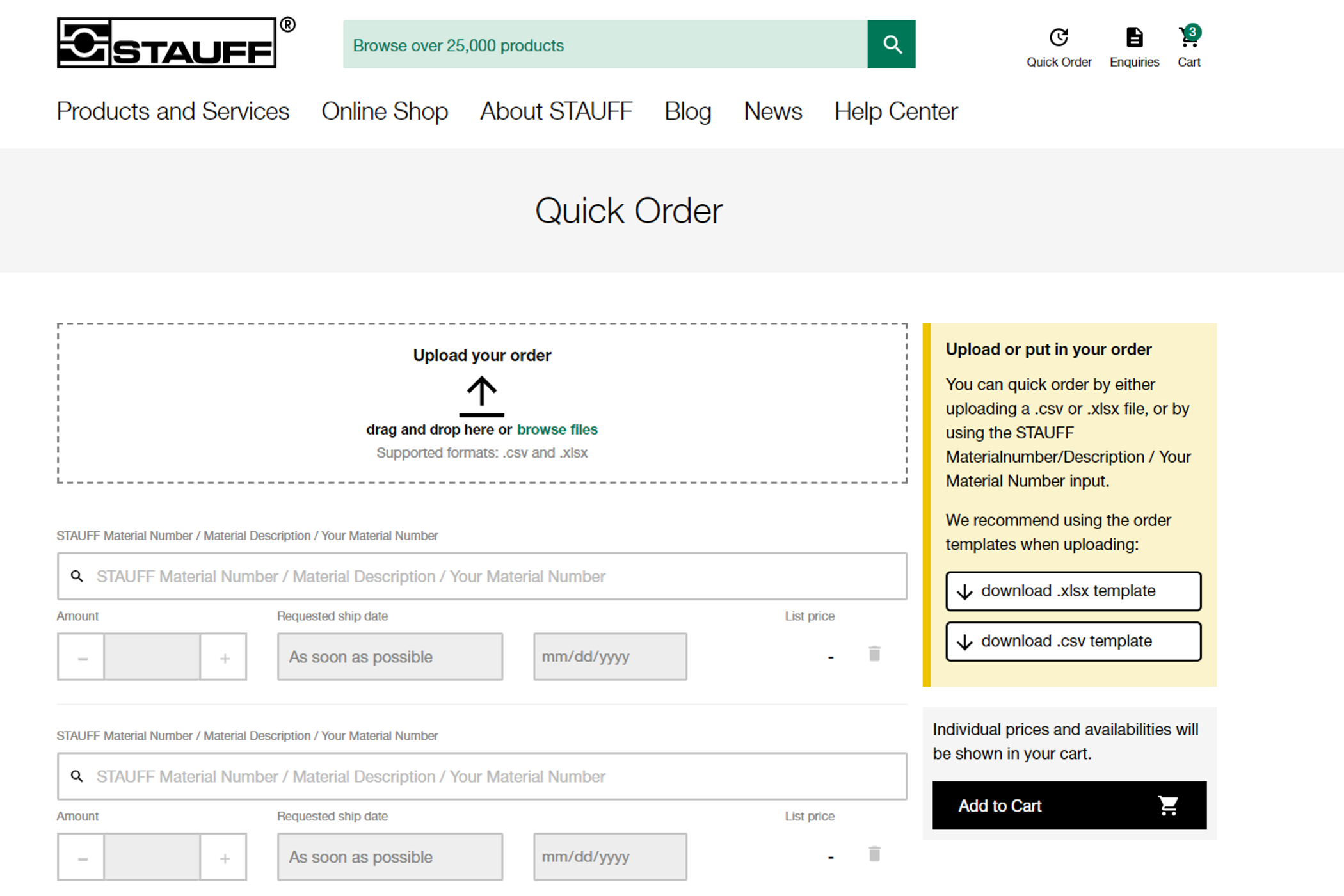Open the Quick Order icon in the header
This screenshot has width=1344, height=896.
pyautogui.click(x=1059, y=37)
